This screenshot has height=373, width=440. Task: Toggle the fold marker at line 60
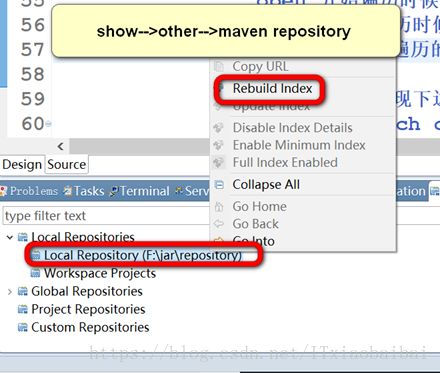49,124
